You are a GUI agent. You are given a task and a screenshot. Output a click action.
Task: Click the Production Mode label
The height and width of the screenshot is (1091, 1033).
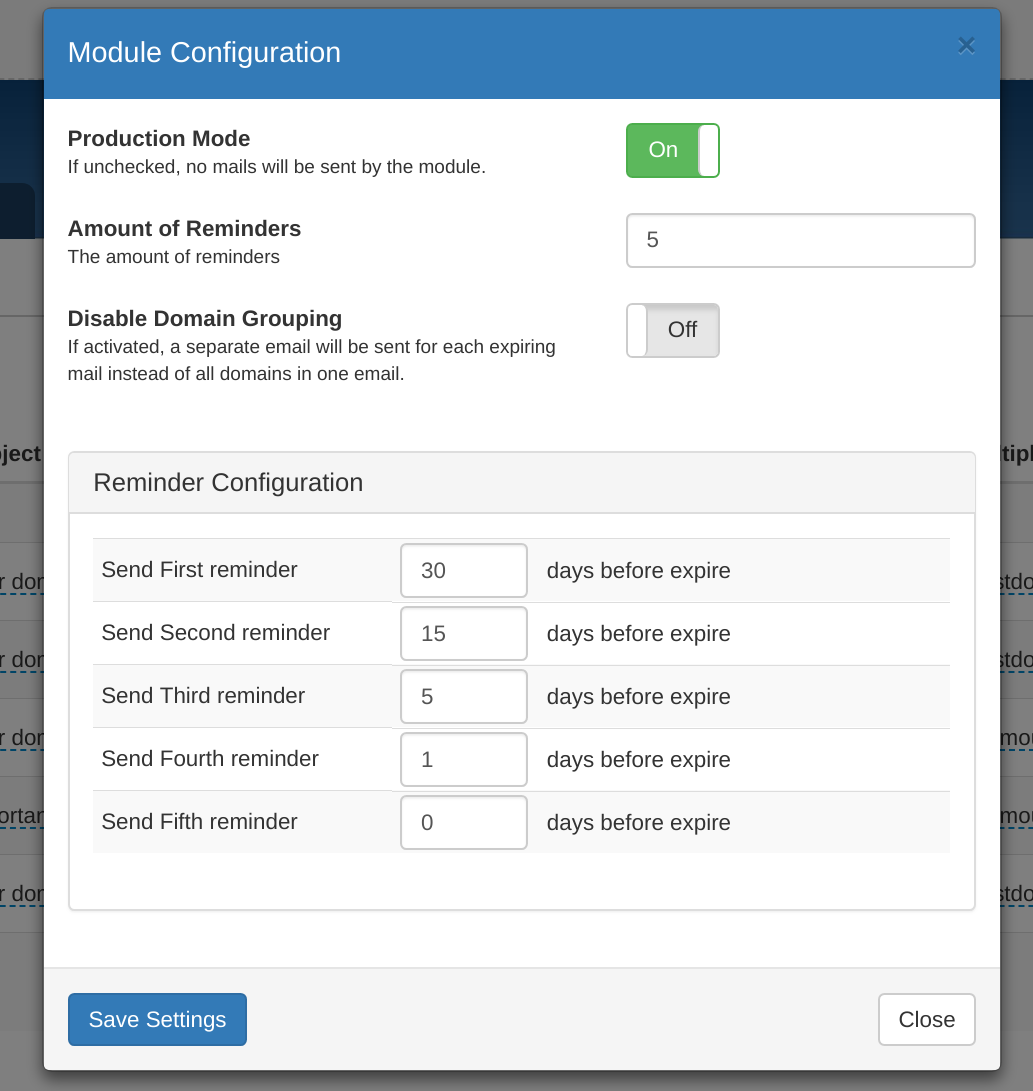tap(159, 138)
